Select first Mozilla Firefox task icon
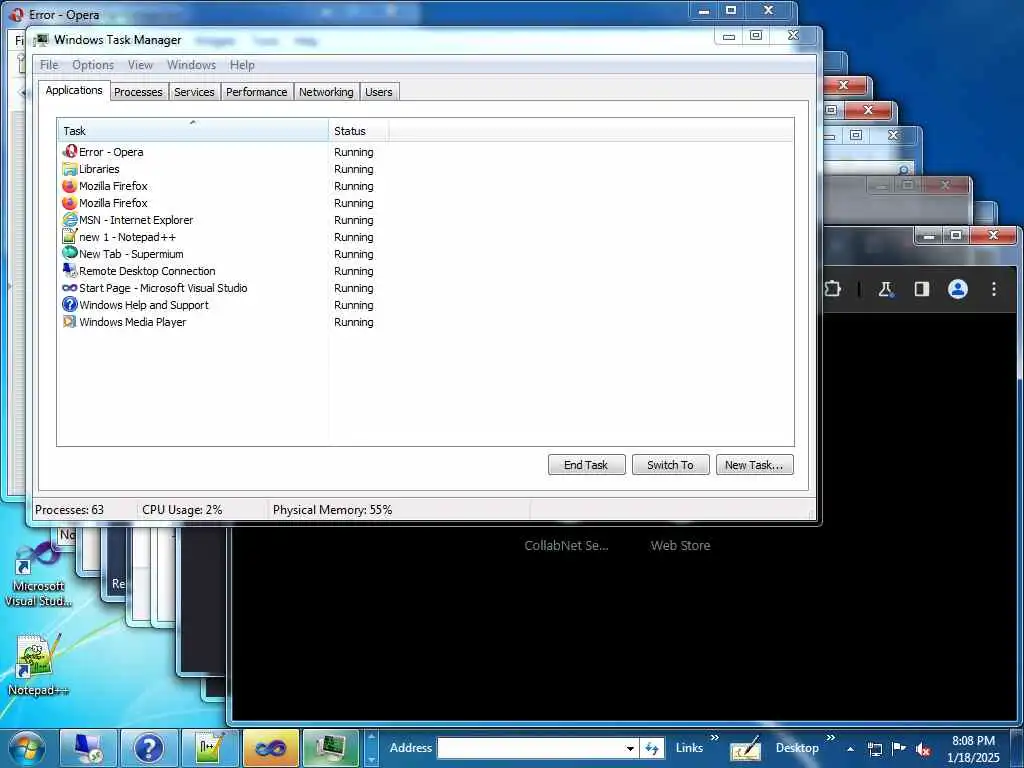Screen dimensions: 1024x768 [x=69, y=186]
